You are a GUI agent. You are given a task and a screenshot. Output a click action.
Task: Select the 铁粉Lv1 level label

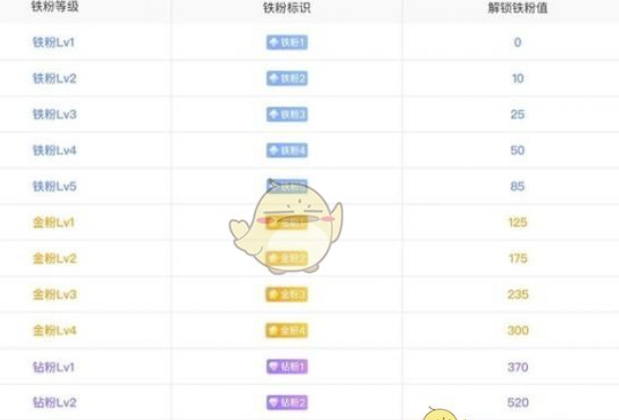pyautogui.click(x=54, y=42)
